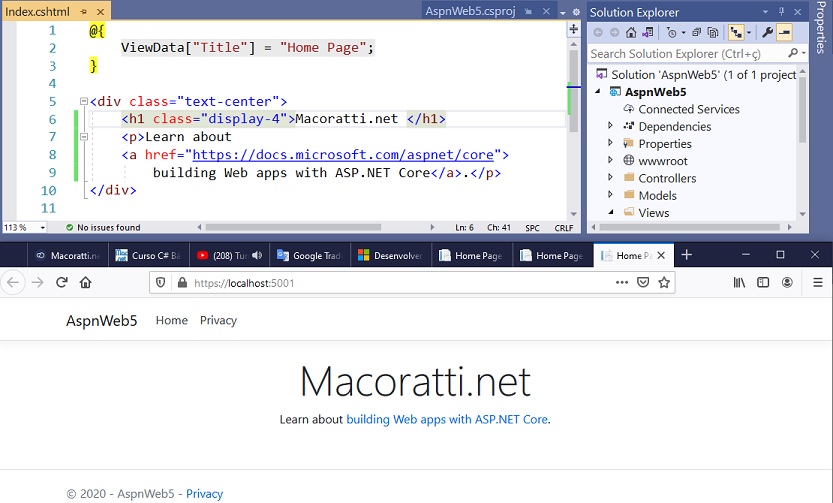Select Solution 'AspnWeb5' root node
This screenshot has width=833, height=503.
pos(696,74)
